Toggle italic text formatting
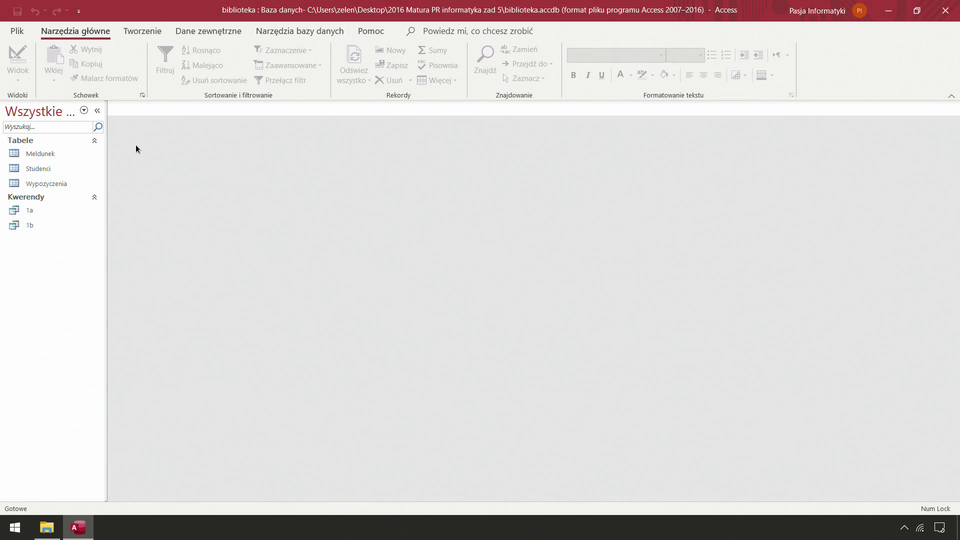The image size is (960, 540). pyautogui.click(x=587, y=75)
